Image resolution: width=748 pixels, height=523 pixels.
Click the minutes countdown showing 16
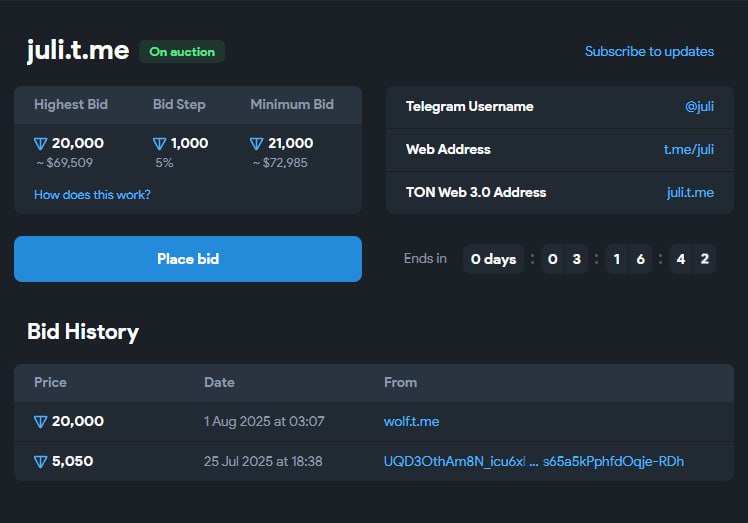tap(628, 259)
